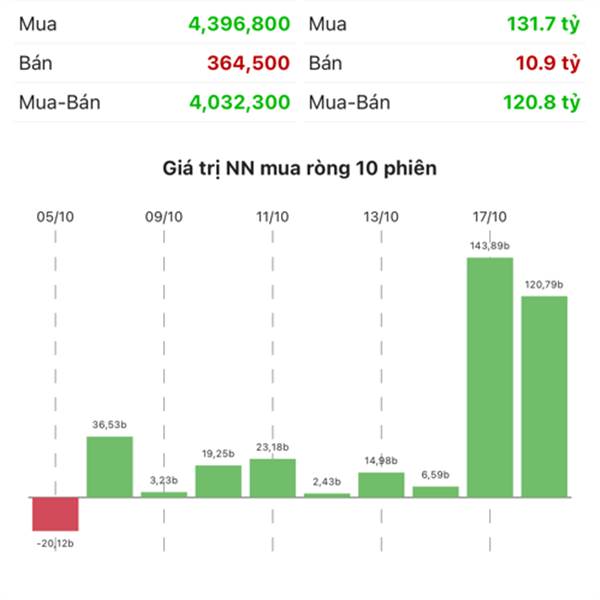Click the 23,18b bar on 11/10
This screenshot has width=600, height=600.
(273, 478)
